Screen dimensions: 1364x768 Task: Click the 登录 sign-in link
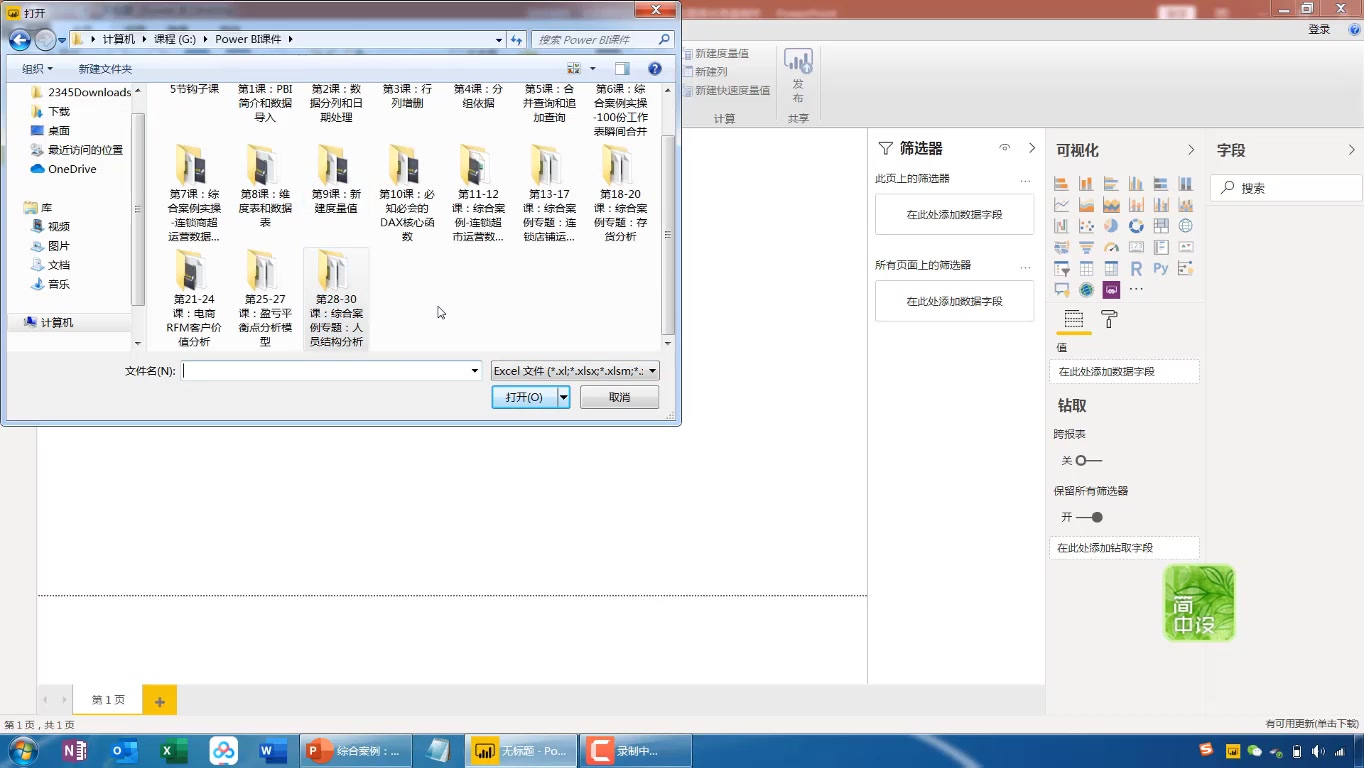1319,30
